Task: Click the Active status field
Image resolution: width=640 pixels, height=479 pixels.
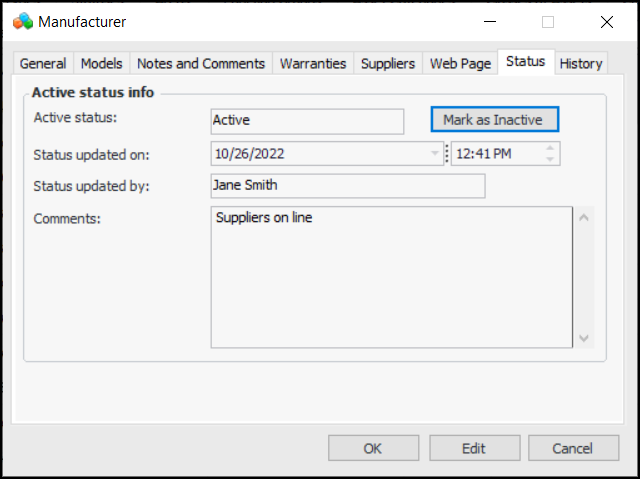Action: point(307,121)
